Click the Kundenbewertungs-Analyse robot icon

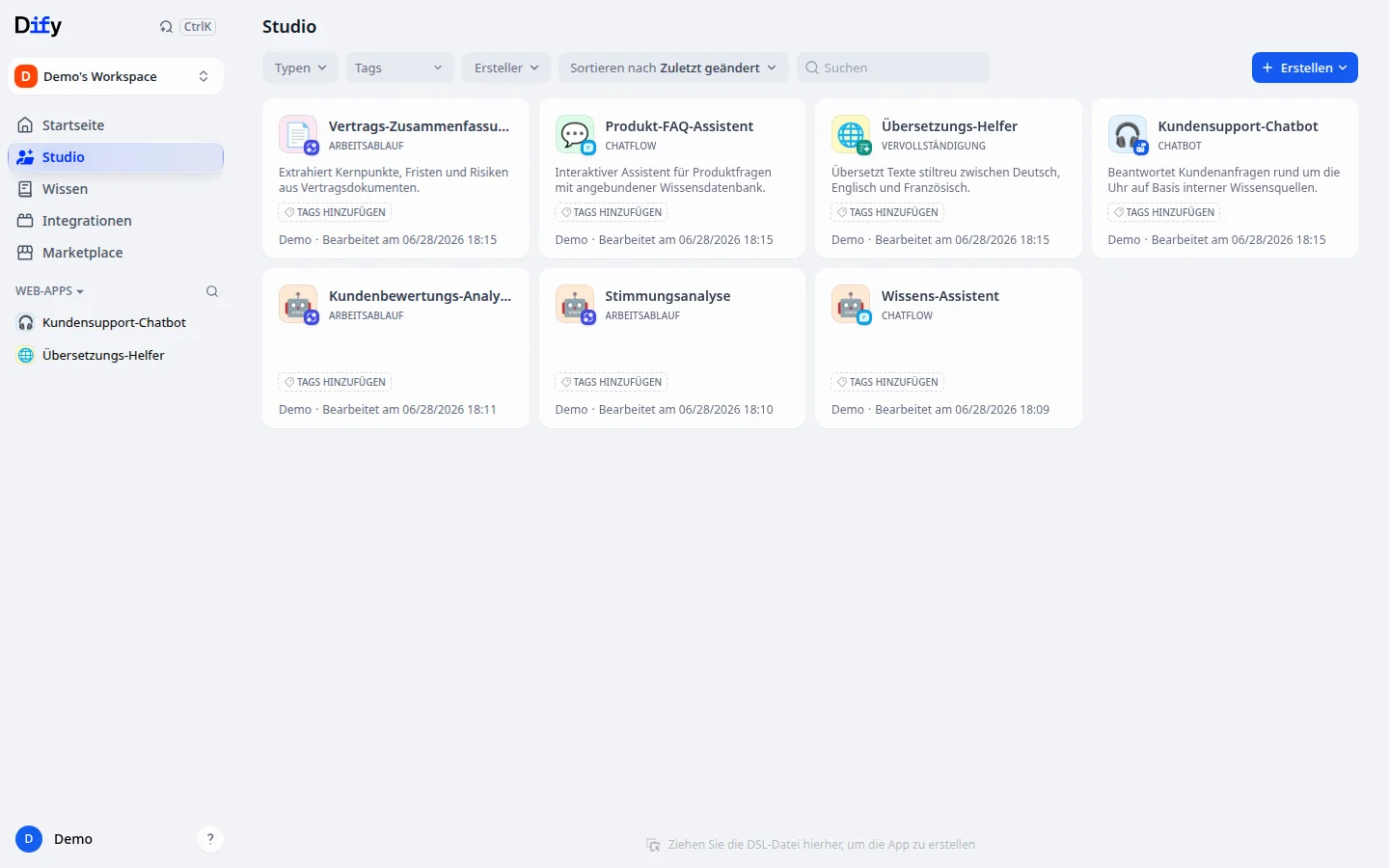(x=298, y=304)
